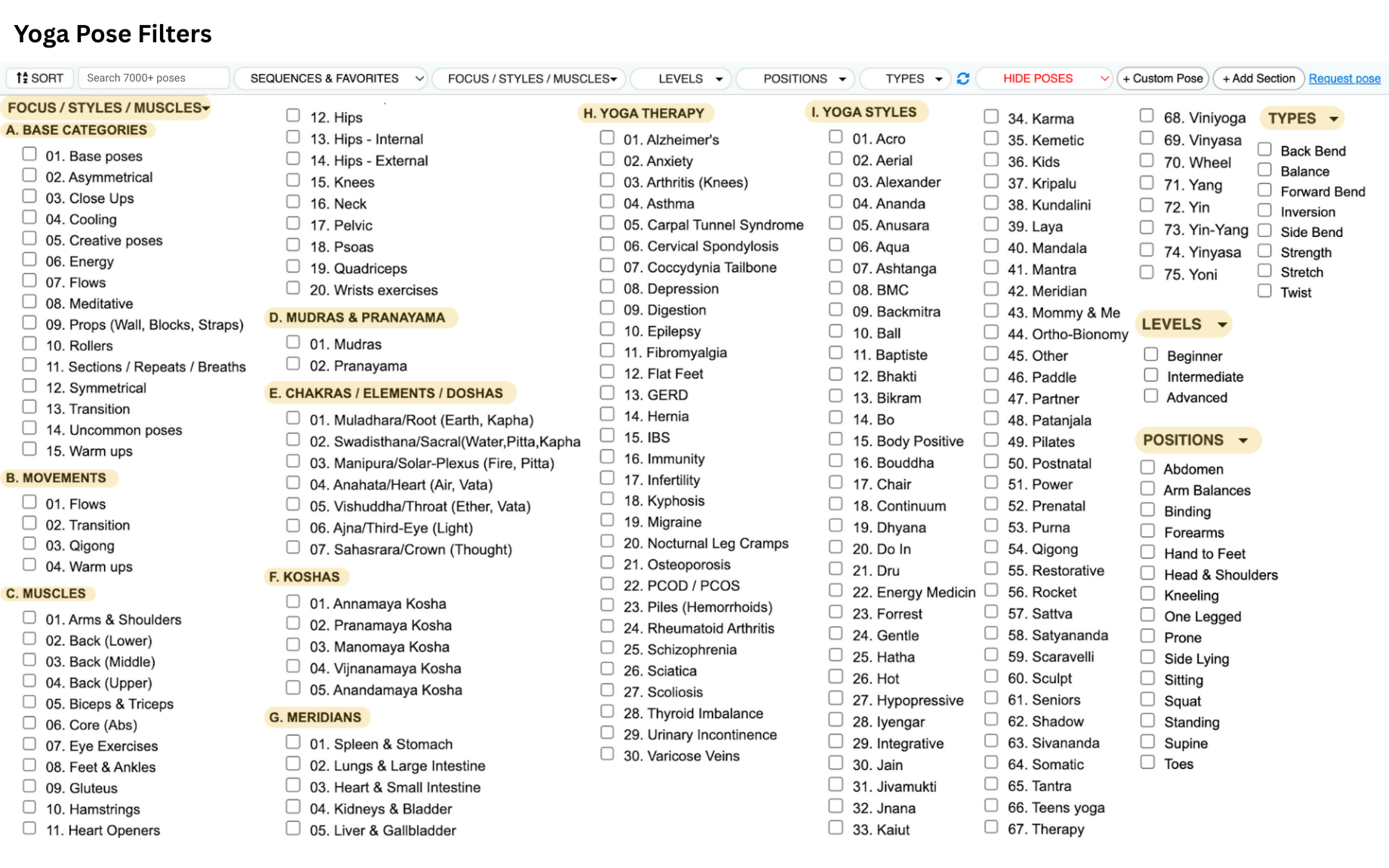Screen dimensions: 1389x868
Task: Enable the Inversion type filter
Action: coord(1265,210)
